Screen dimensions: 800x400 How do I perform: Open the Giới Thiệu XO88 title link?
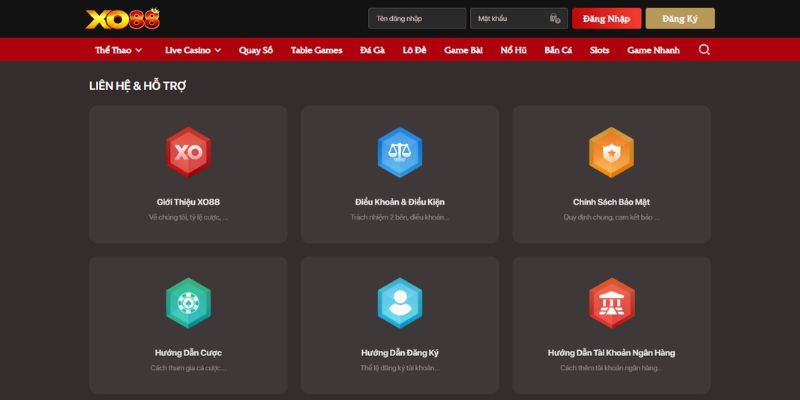tap(188, 202)
